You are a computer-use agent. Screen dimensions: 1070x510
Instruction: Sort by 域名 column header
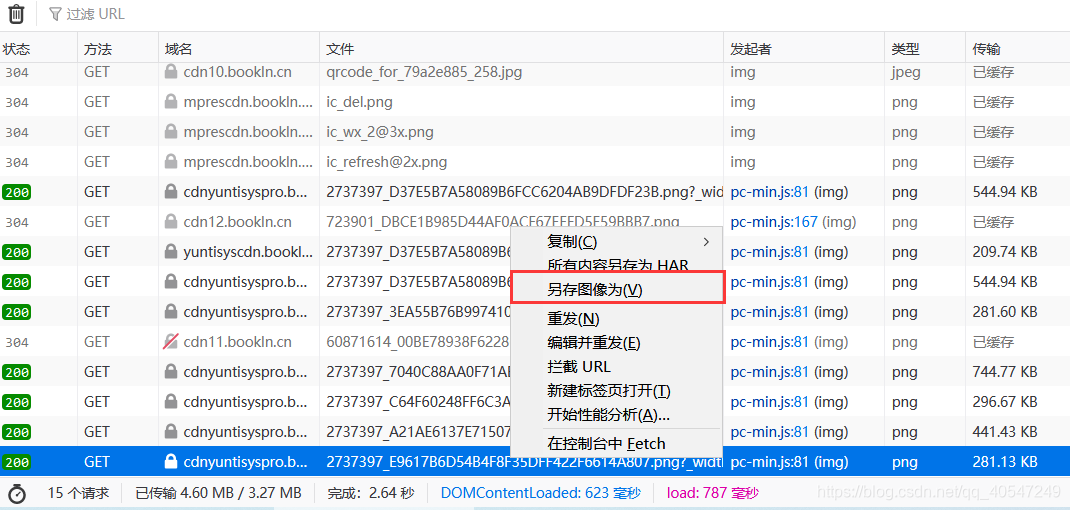[239, 49]
